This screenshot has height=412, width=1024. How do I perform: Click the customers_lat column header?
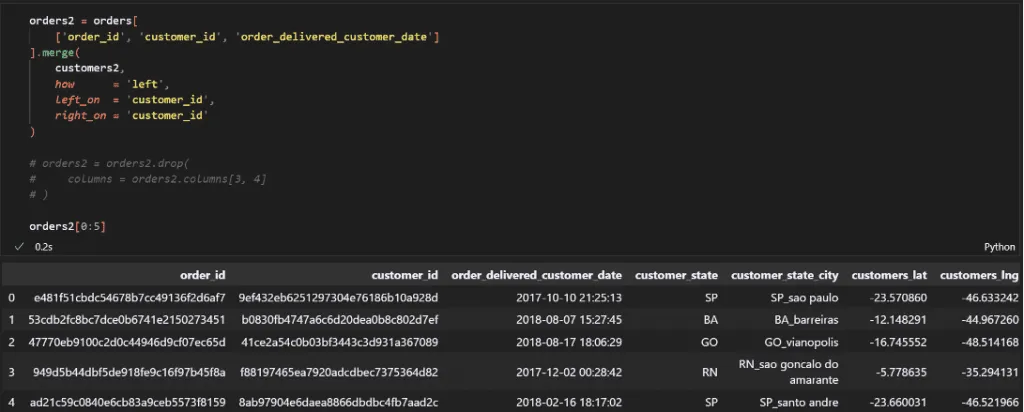coord(889,276)
